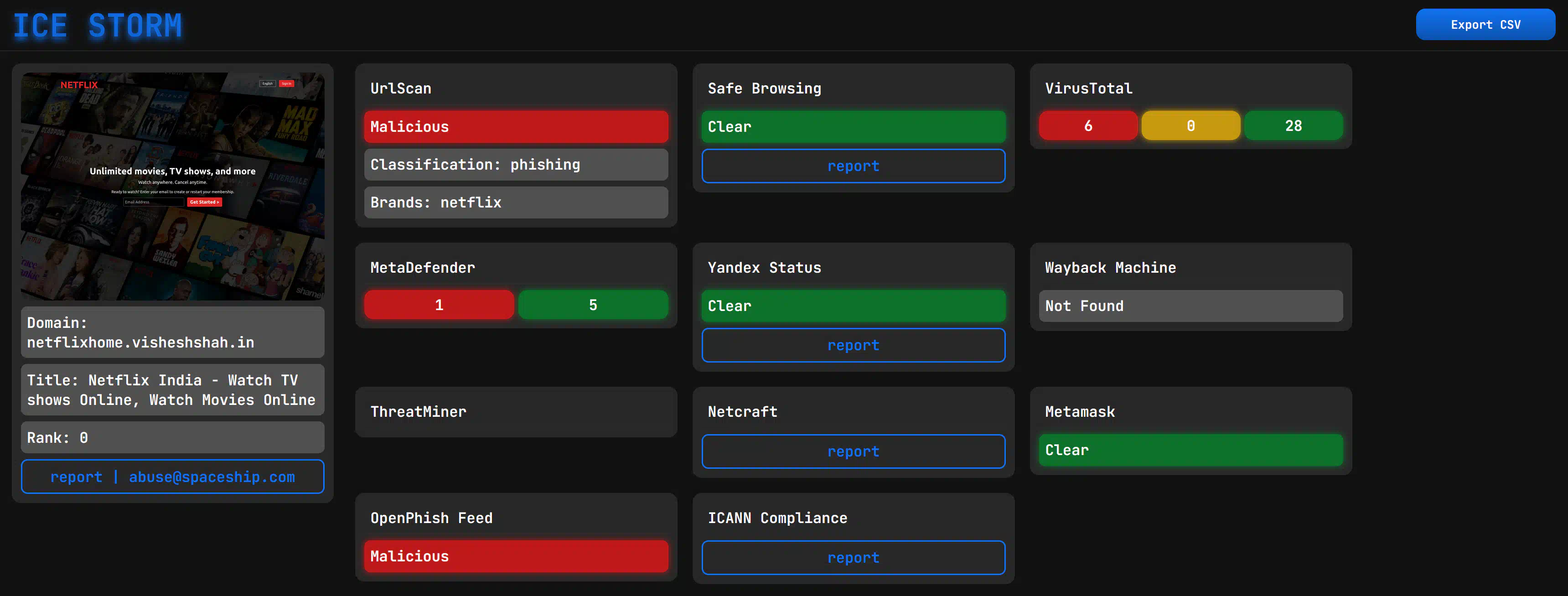
Task: Click the ThreatMiner card heading
Action: pyautogui.click(x=418, y=412)
